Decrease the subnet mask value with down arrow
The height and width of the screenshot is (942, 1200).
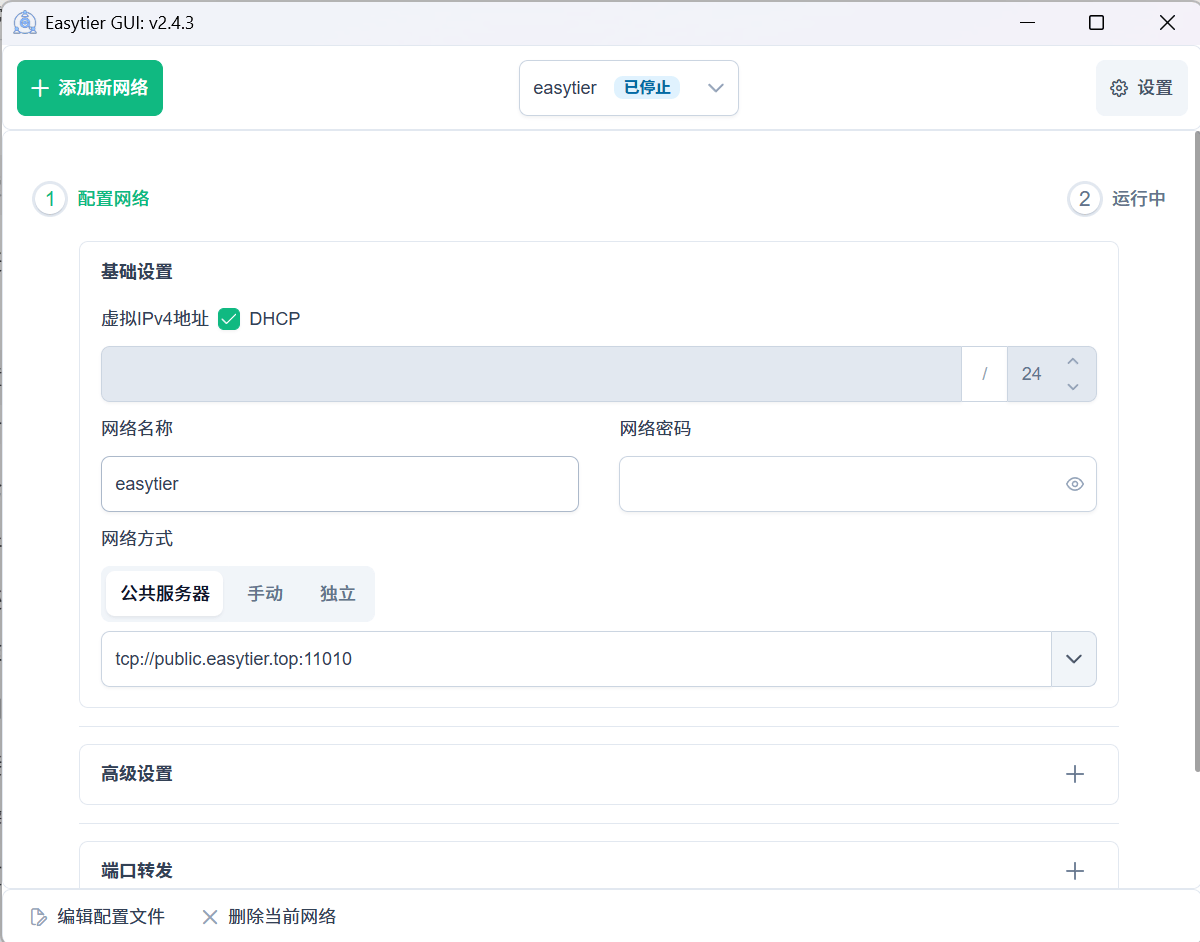coord(1073,386)
